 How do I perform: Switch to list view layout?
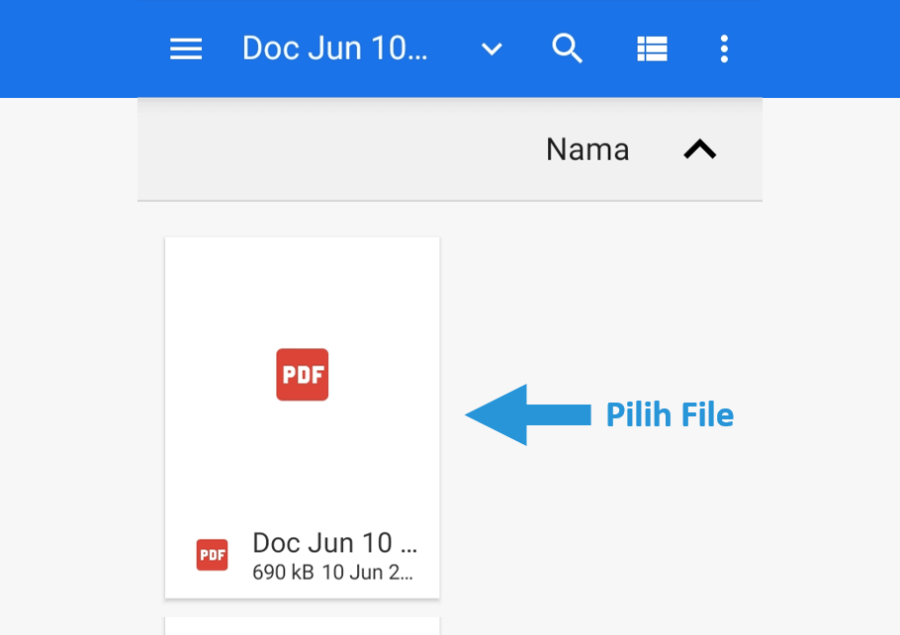652,49
